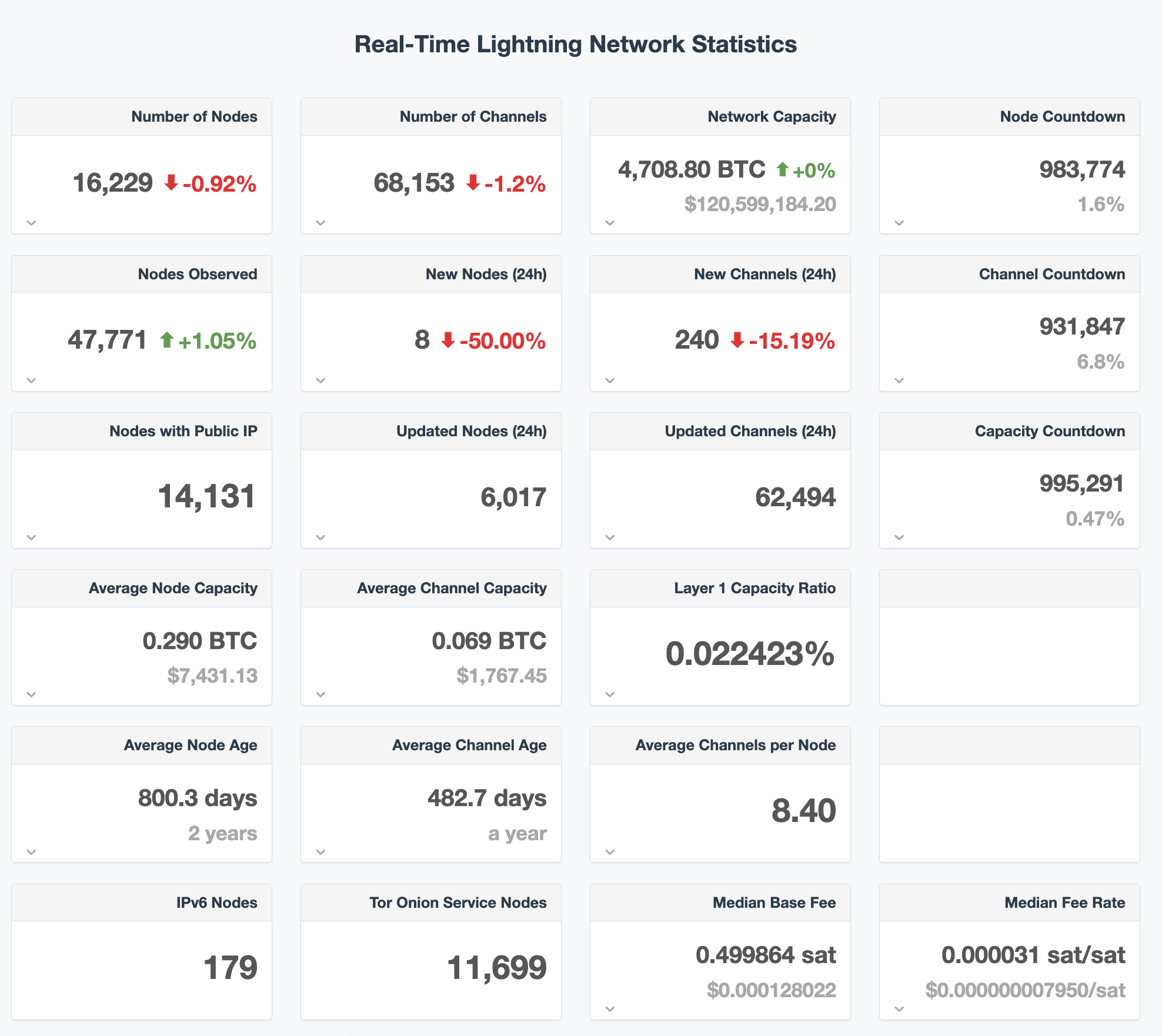Click green up arrow beside +1.05%
Viewport: 1162px width, 1036px height.
click(167, 340)
